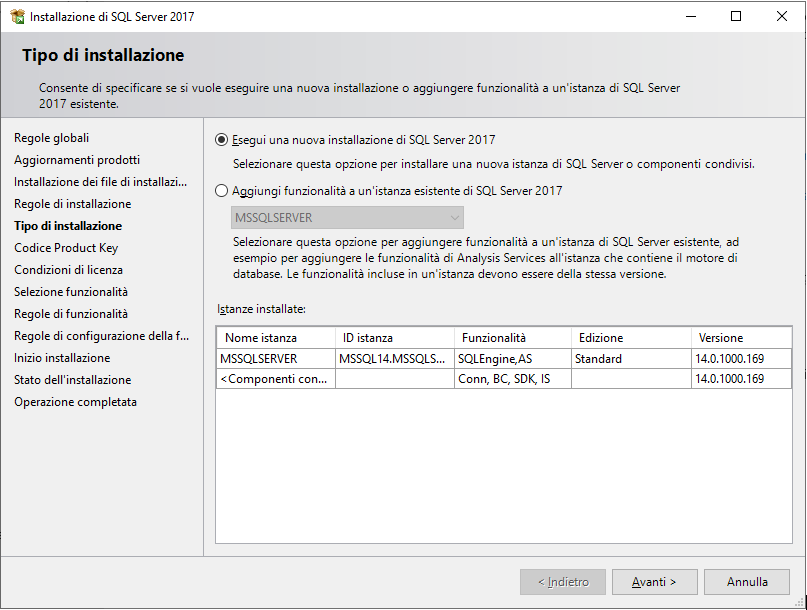Click the 'Istanze installate:' label
The image size is (807, 610).
(x=261, y=309)
